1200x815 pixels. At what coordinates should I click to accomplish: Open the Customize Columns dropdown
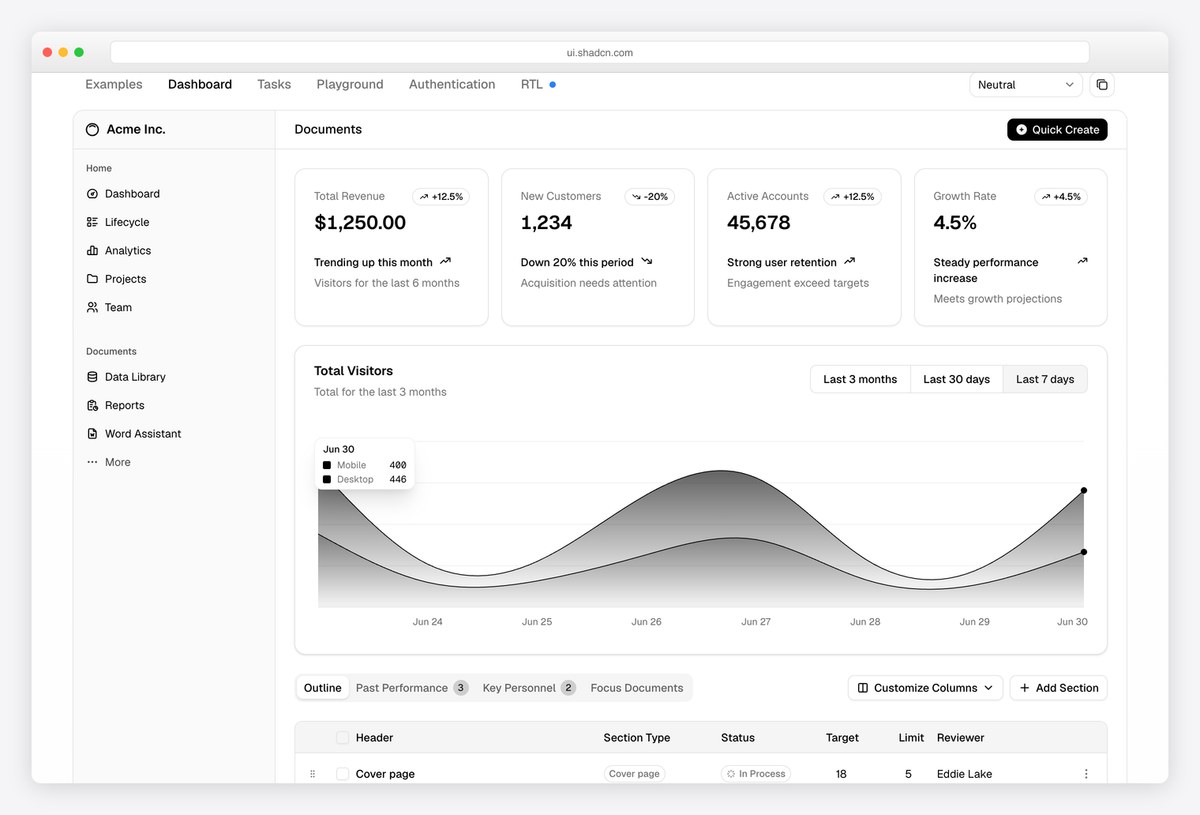(x=925, y=688)
